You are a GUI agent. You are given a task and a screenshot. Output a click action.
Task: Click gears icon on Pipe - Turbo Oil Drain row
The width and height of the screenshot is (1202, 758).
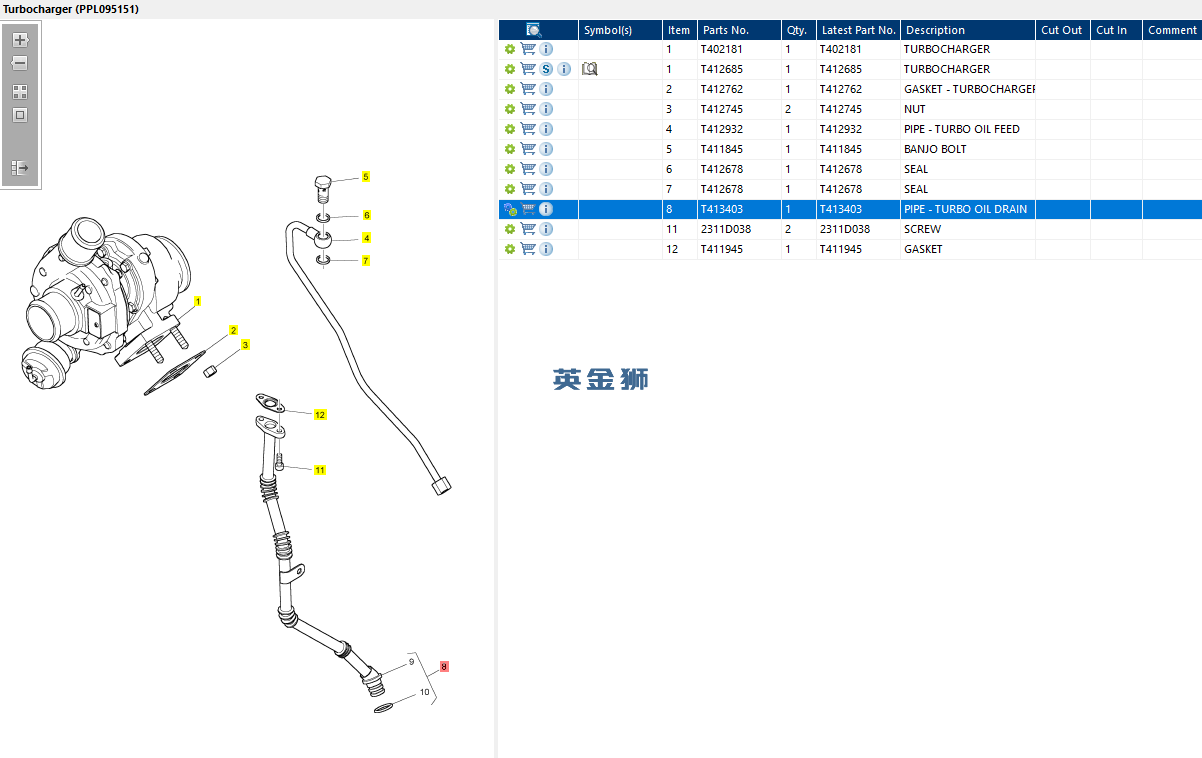[510, 209]
